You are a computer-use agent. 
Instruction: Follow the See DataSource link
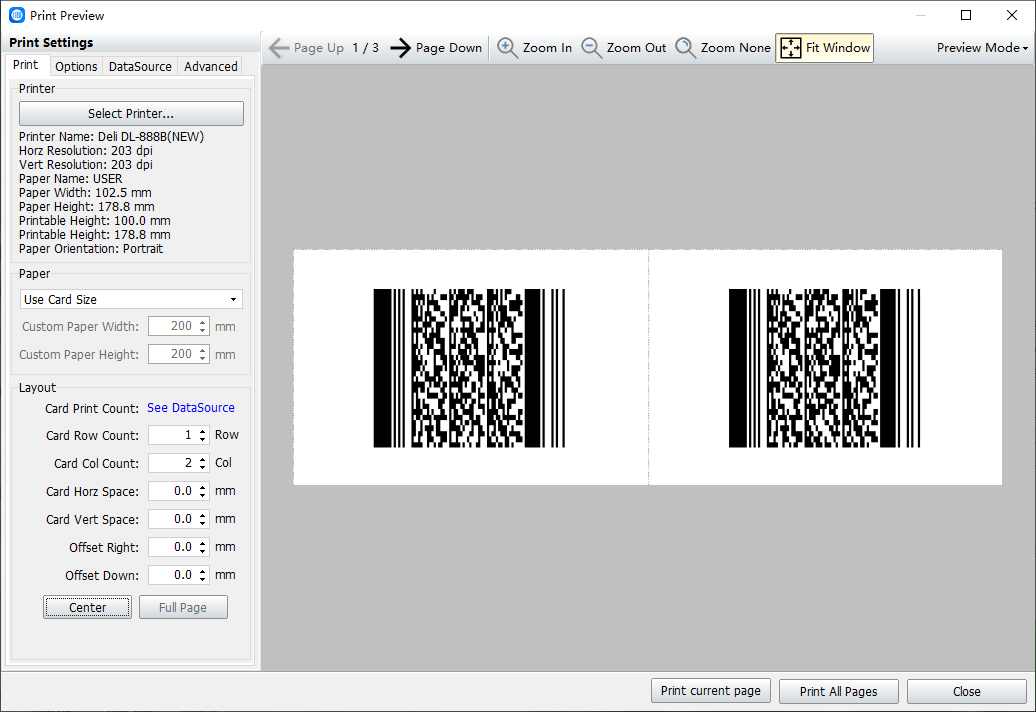tap(191, 408)
